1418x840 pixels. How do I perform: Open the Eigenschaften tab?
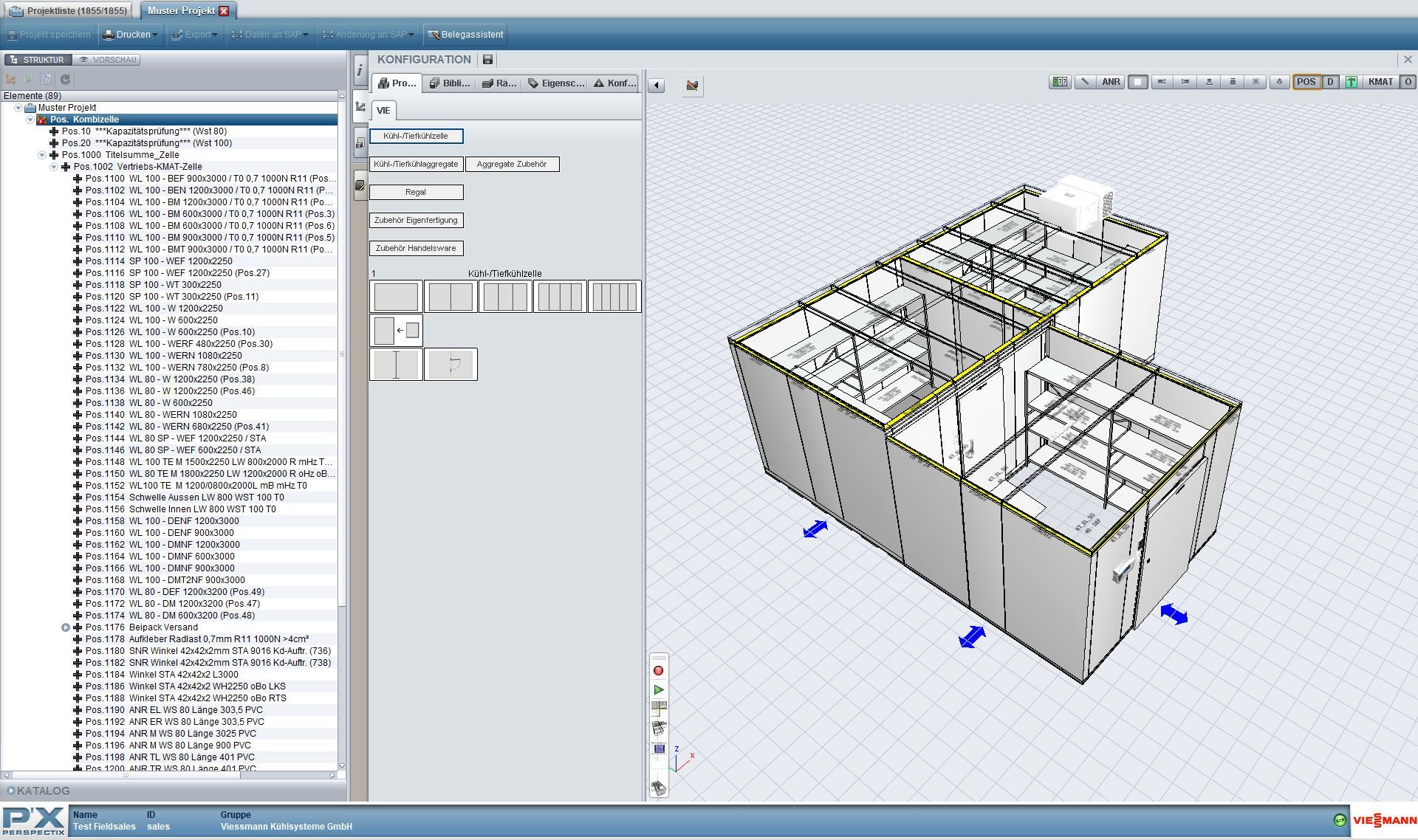(556, 83)
